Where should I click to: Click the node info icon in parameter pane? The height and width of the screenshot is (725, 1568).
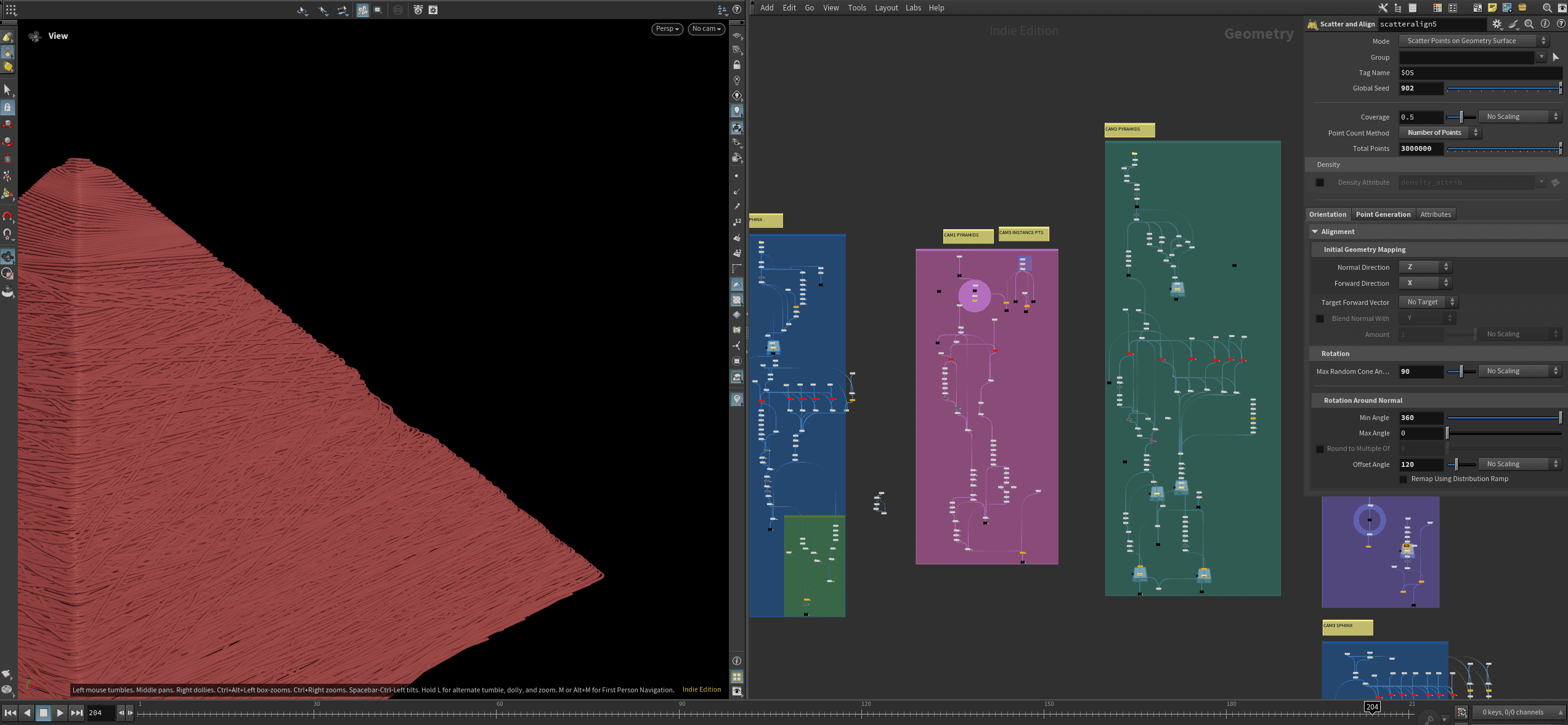1545,24
